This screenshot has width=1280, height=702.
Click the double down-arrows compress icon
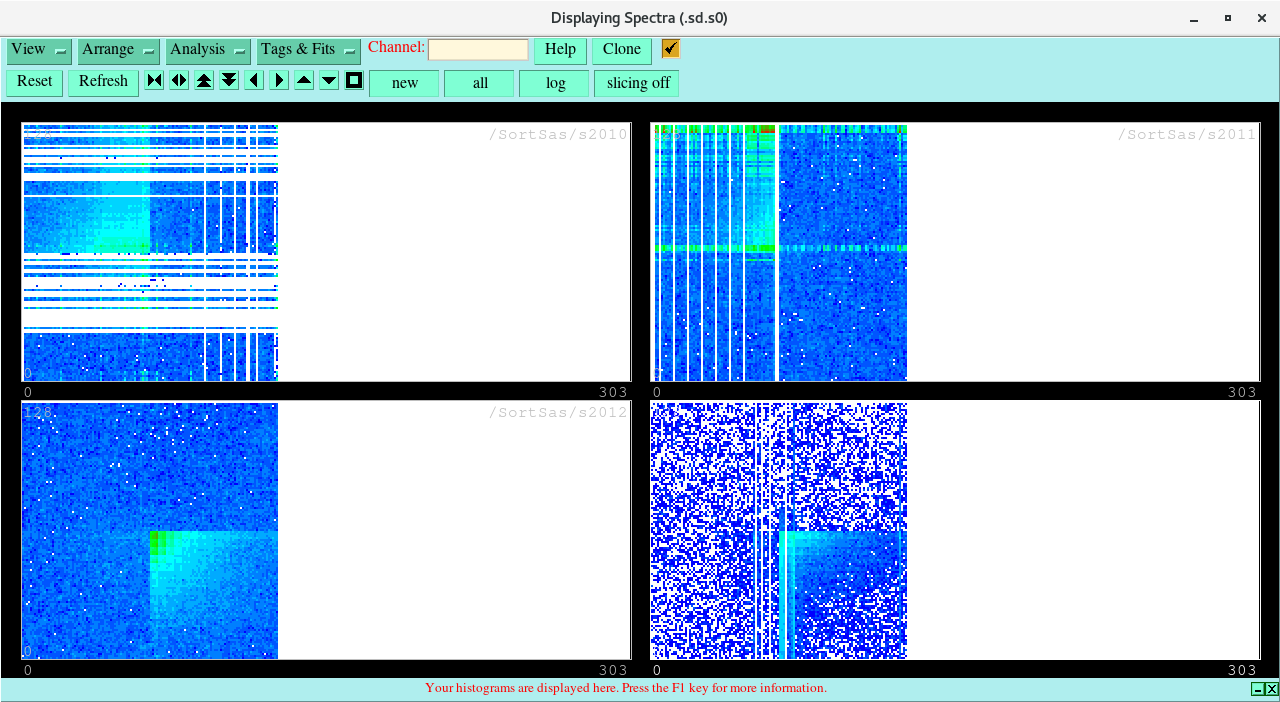click(x=228, y=80)
